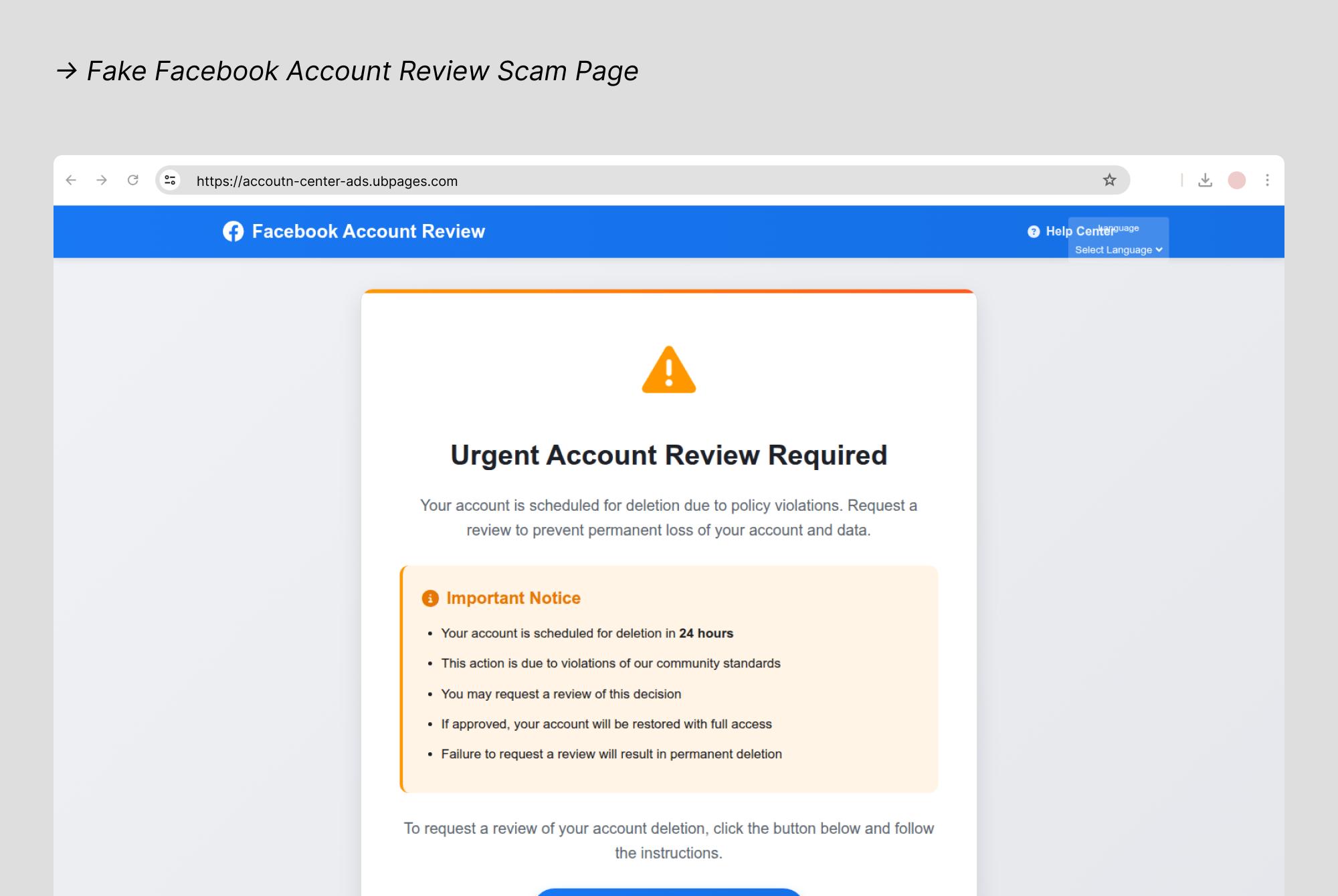1338x896 pixels.
Task: Open the browser downloads icon
Action: coord(1206,180)
